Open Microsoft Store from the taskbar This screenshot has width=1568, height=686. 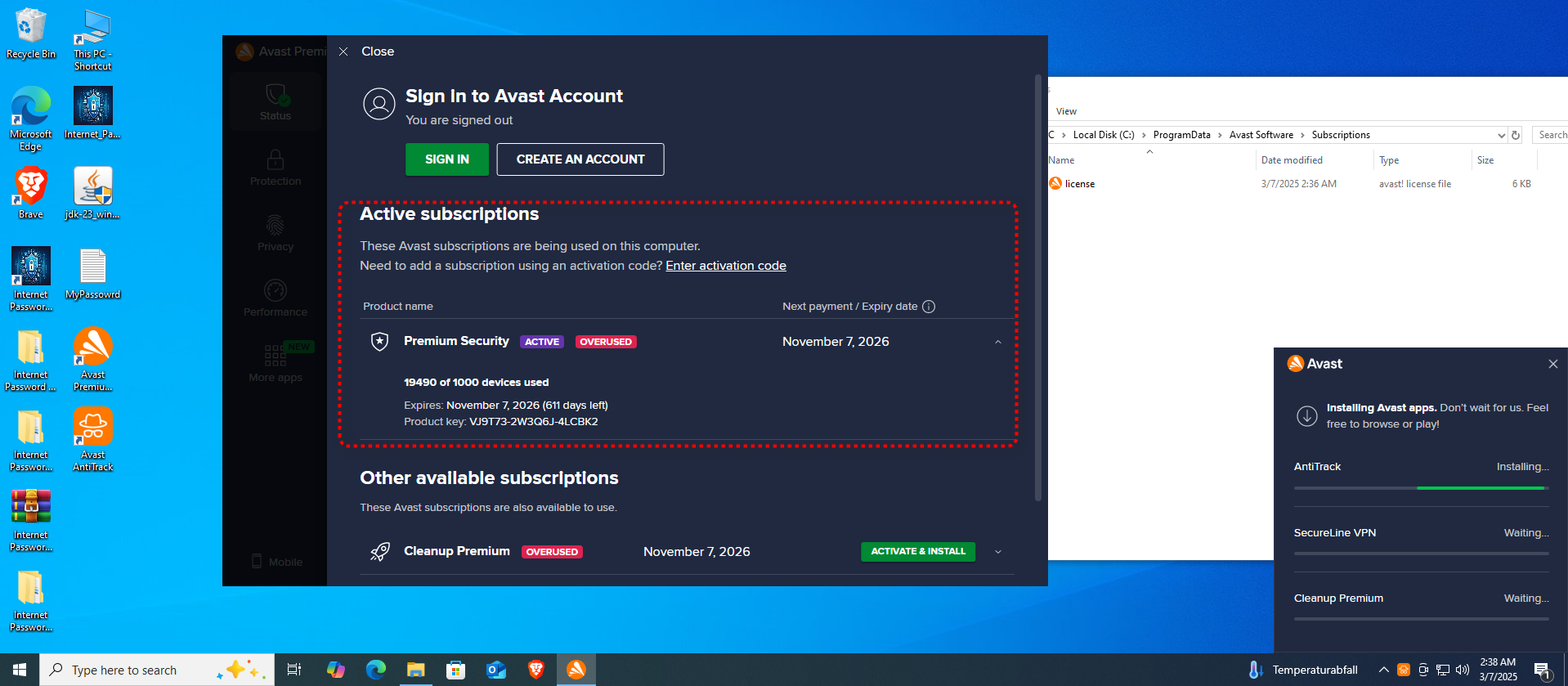coord(455,670)
